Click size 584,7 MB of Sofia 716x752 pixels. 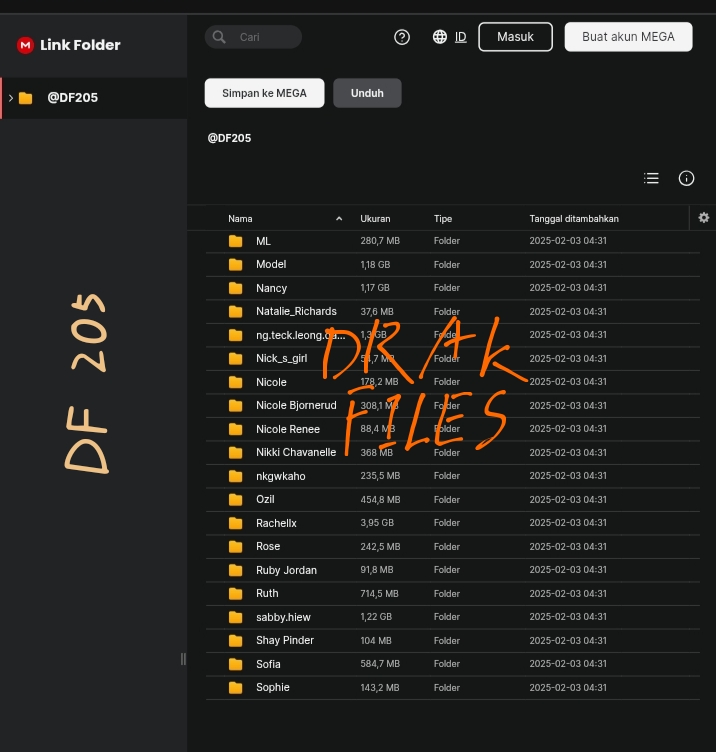tap(380, 664)
